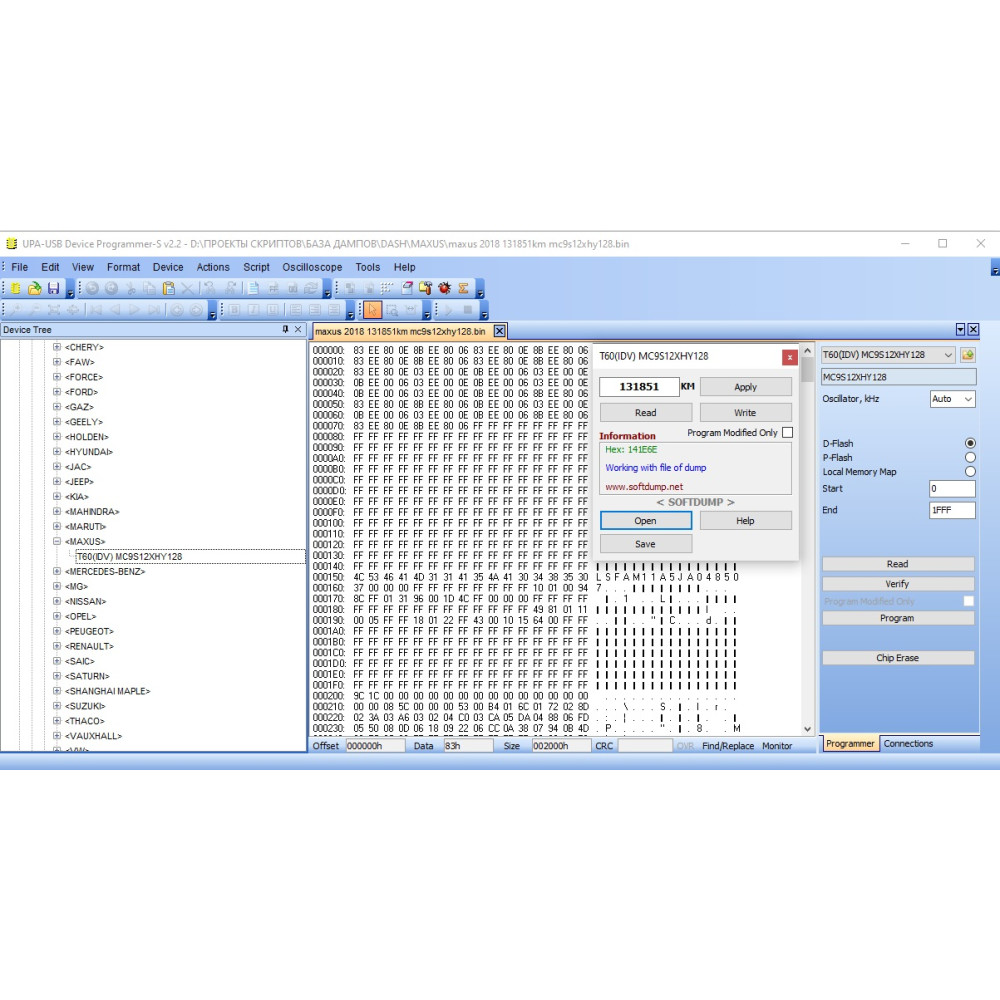Screen dimensions: 1000x1000
Task: Expand the SUZUKI tree node
Action: click(x=57, y=706)
